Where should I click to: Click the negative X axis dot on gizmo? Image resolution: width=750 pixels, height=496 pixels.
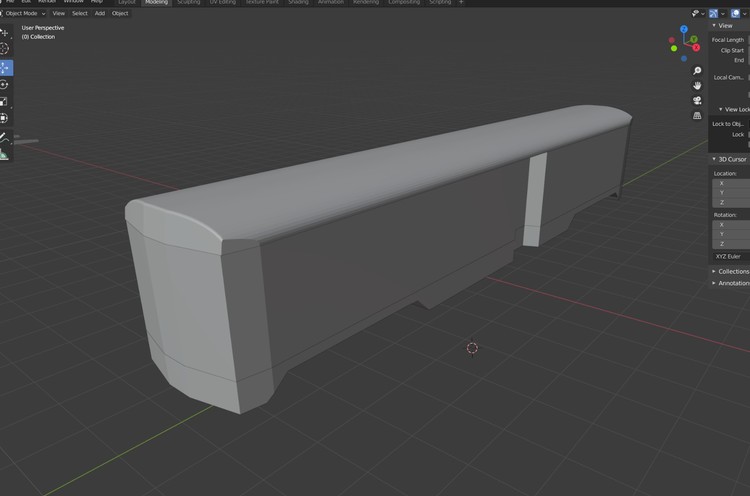(x=672, y=41)
